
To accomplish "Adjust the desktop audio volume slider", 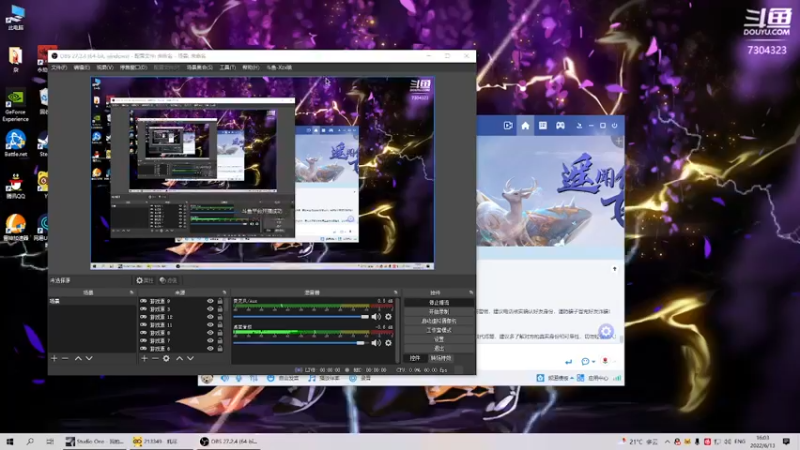I will (x=301, y=343).
